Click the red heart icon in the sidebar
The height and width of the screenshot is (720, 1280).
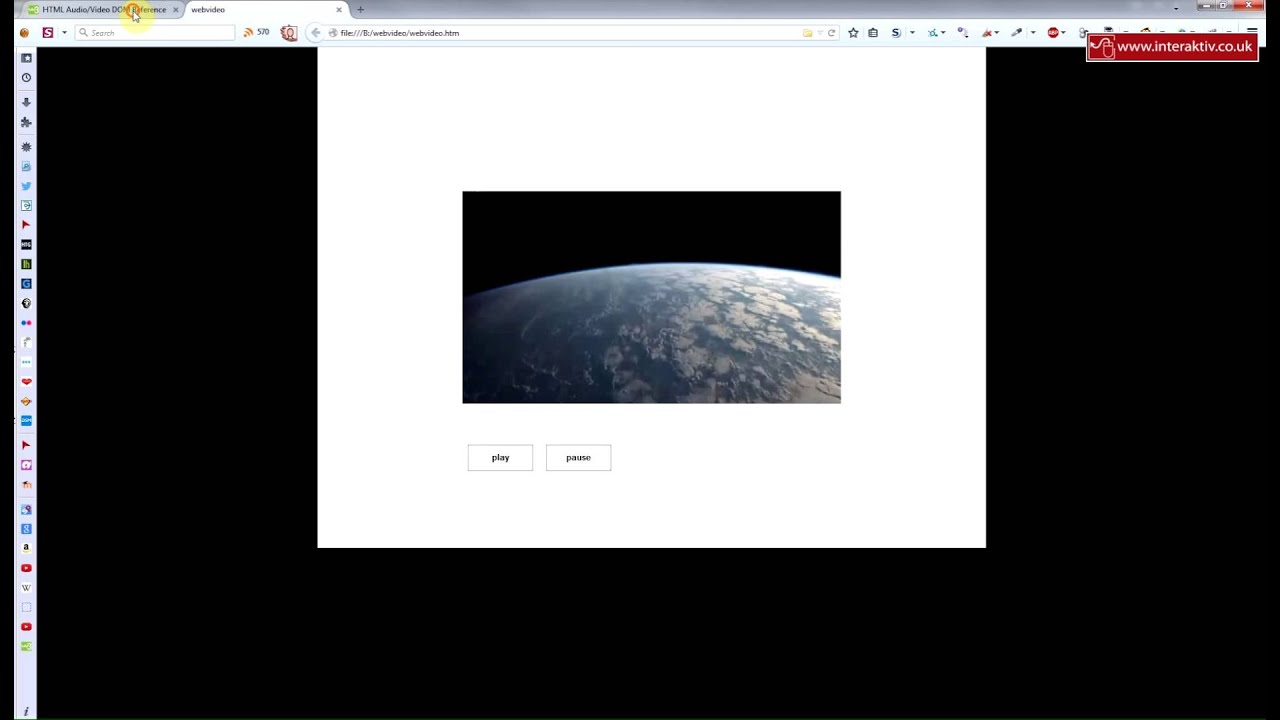(26, 381)
